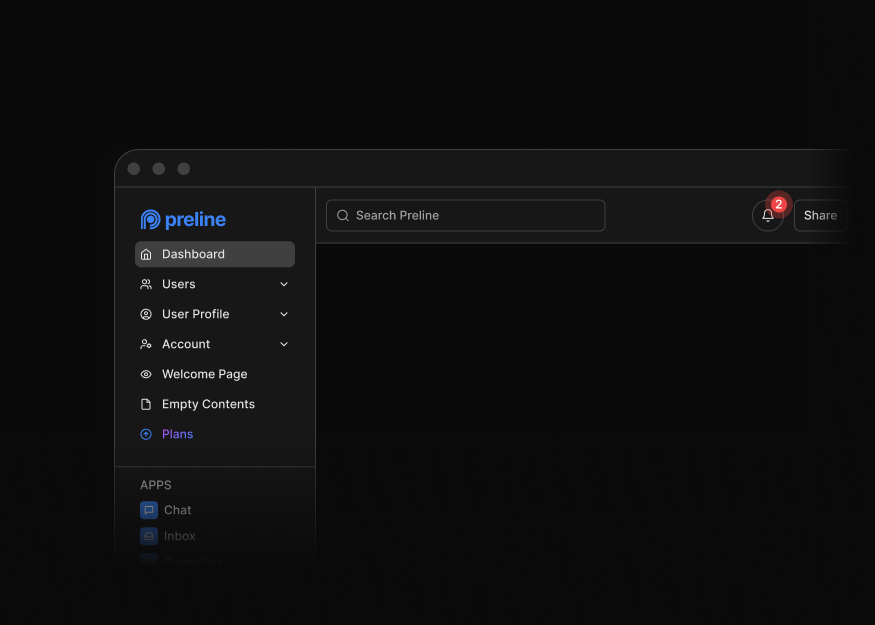Click the red notification badge 2
This screenshot has width=875, height=625.
[778, 204]
